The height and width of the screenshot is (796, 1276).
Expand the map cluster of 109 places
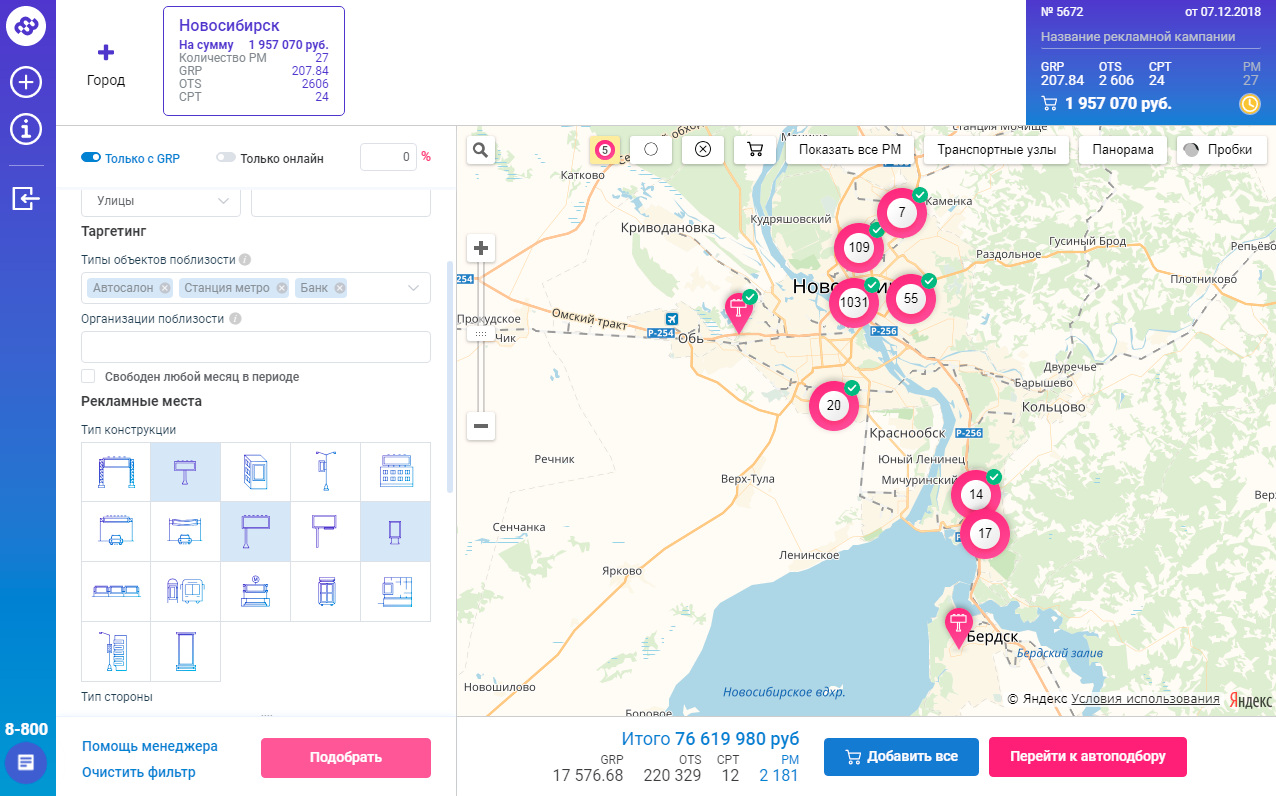coord(859,247)
